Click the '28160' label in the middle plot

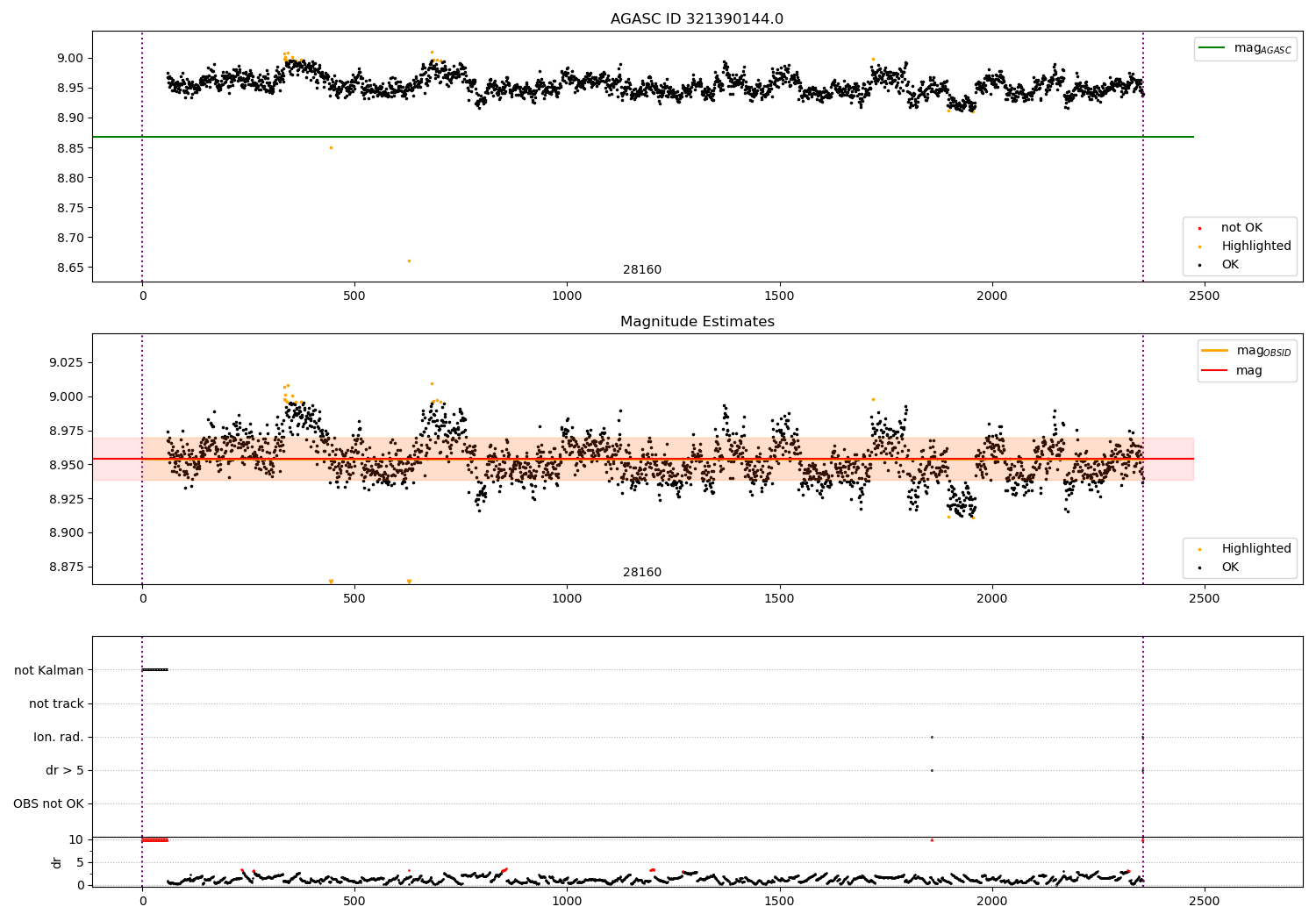coord(642,573)
